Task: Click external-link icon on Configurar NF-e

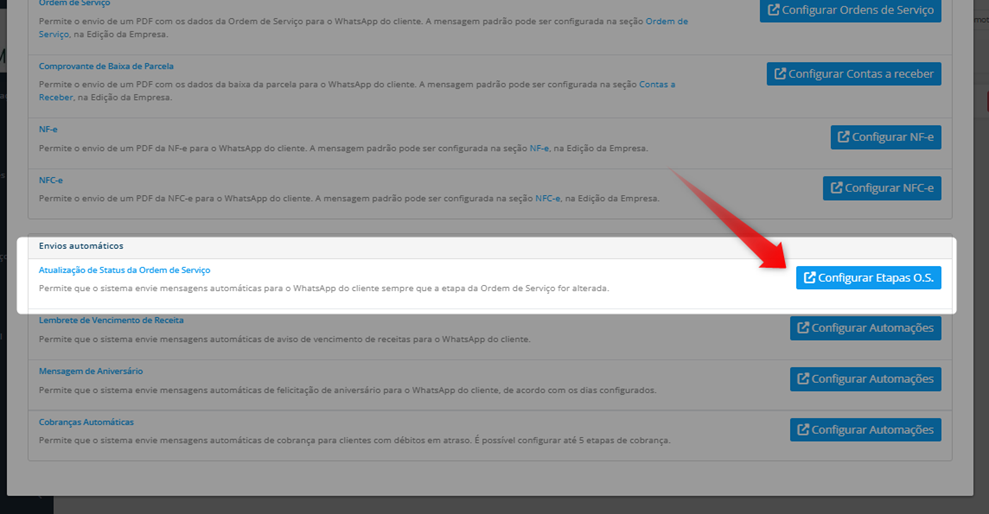Action: [843, 137]
